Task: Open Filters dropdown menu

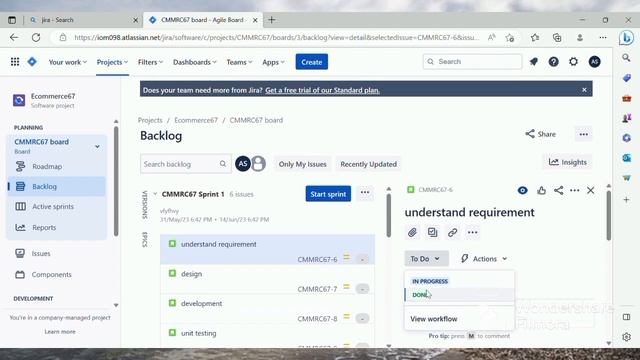Action: click(150, 62)
